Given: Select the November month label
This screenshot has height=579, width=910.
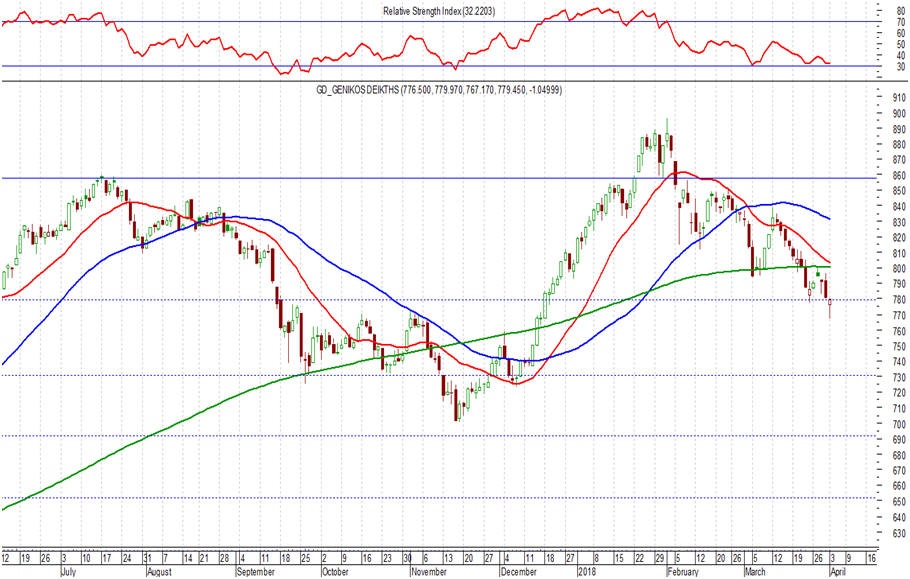Looking at the screenshot, I should pyautogui.click(x=429, y=571).
